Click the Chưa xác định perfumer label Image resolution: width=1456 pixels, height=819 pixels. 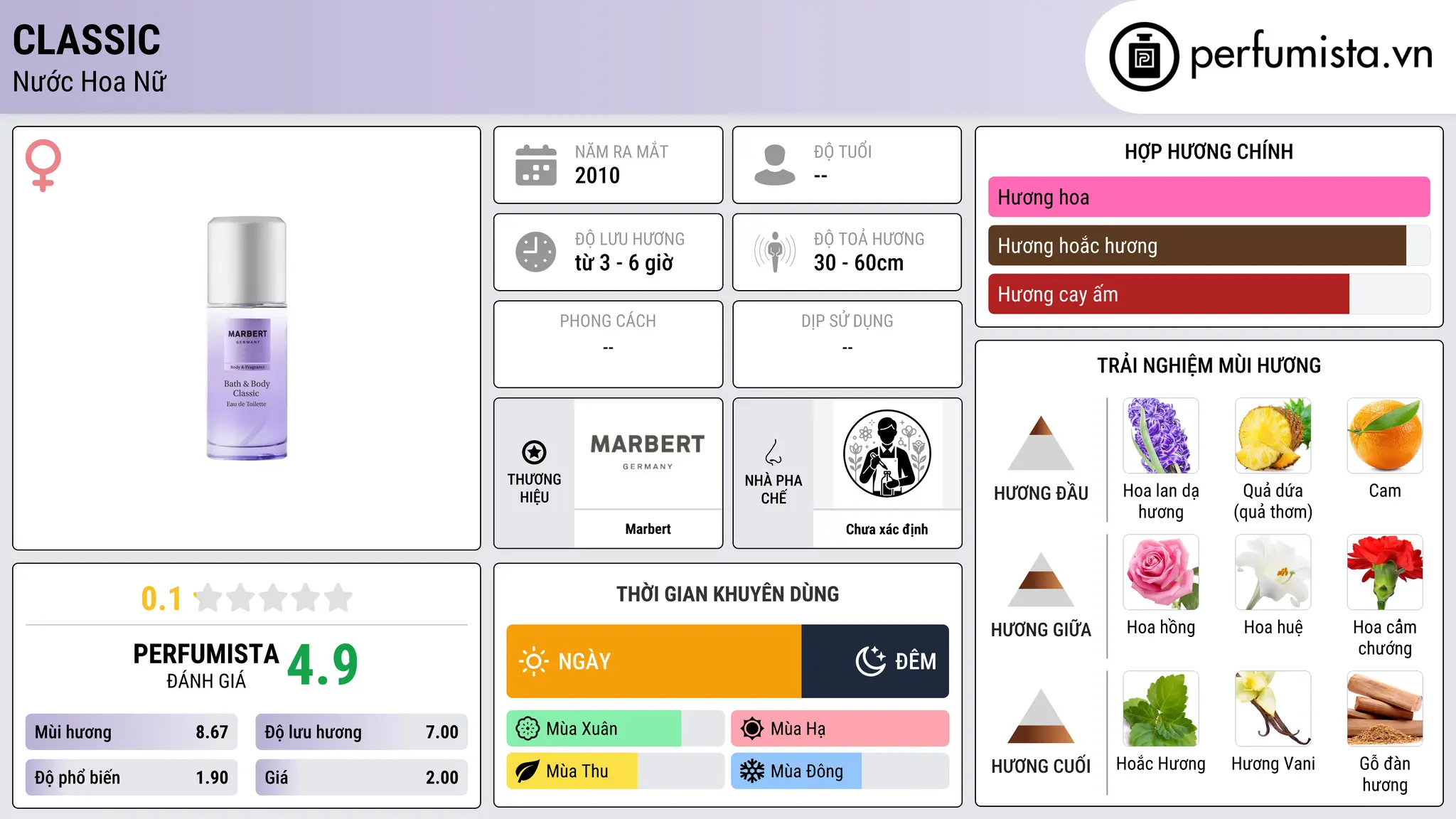pos(887,529)
